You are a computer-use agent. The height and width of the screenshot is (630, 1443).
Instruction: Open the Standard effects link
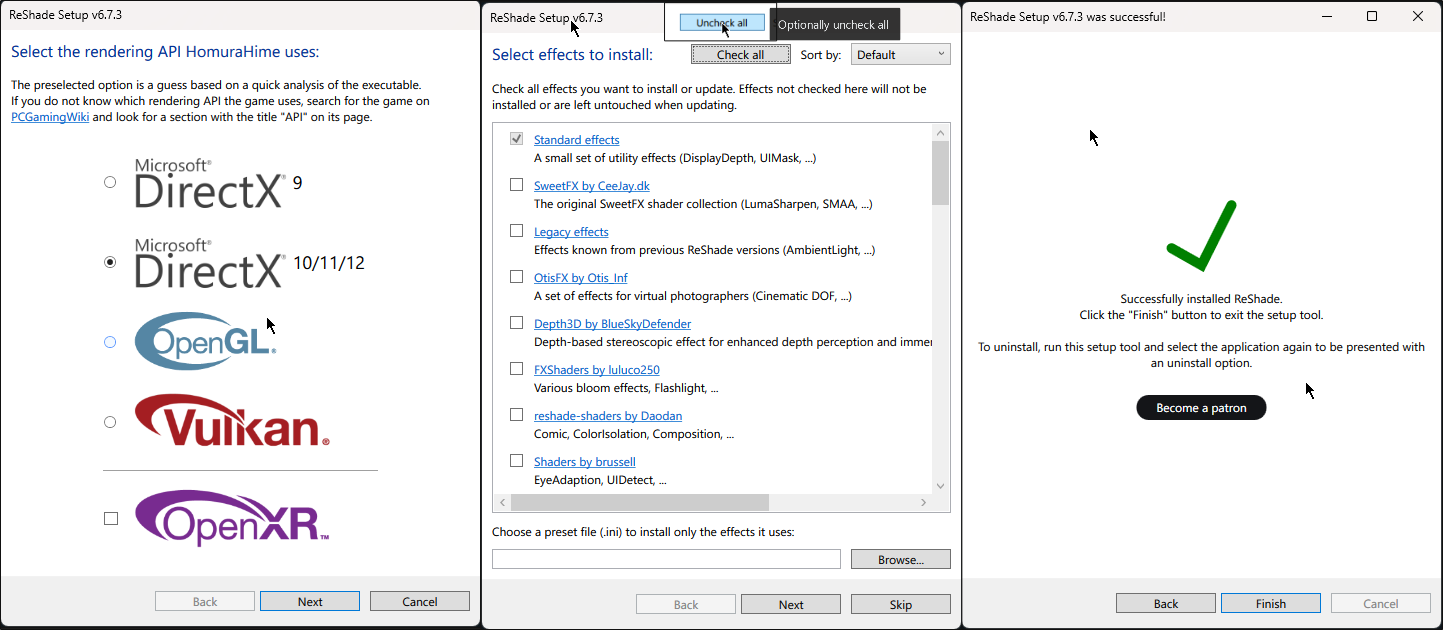click(577, 140)
